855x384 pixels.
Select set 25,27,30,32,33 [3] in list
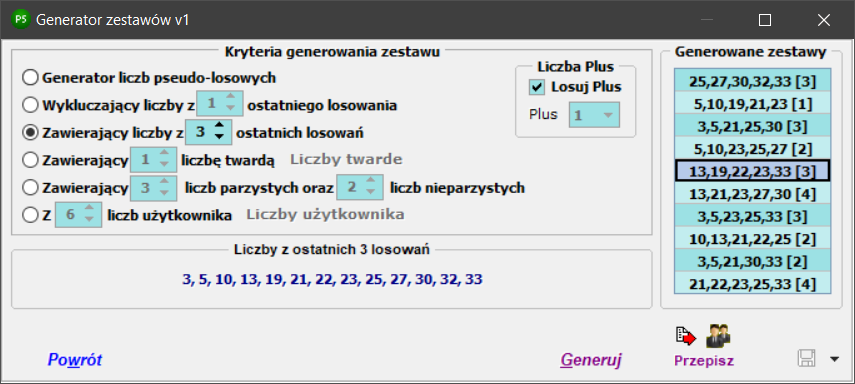click(x=752, y=81)
